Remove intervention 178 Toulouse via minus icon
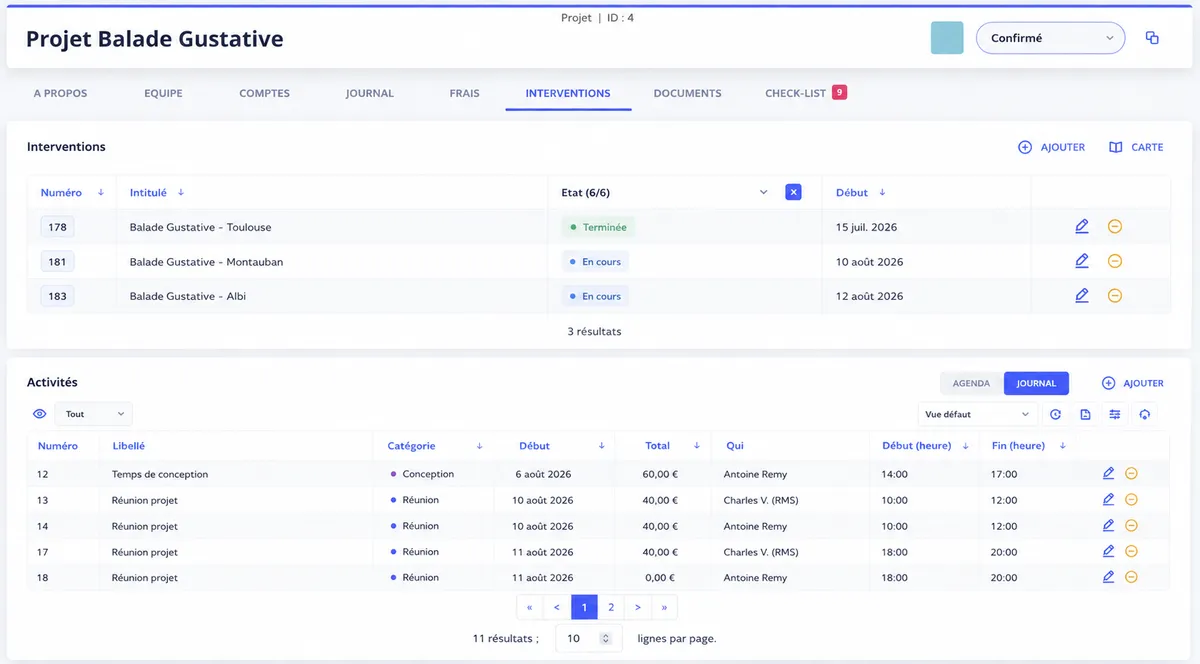Viewport: 1200px width, 664px height. point(1115,227)
